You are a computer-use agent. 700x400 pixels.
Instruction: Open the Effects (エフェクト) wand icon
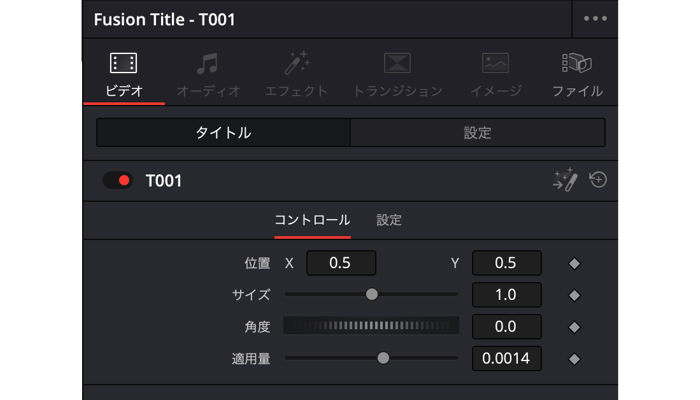(x=296, y=62)
